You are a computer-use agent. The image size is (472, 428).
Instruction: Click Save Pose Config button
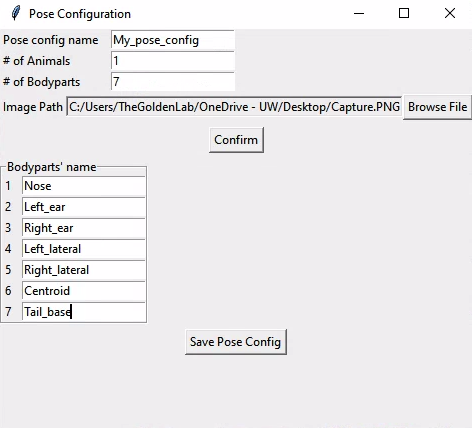pos(236,342)
